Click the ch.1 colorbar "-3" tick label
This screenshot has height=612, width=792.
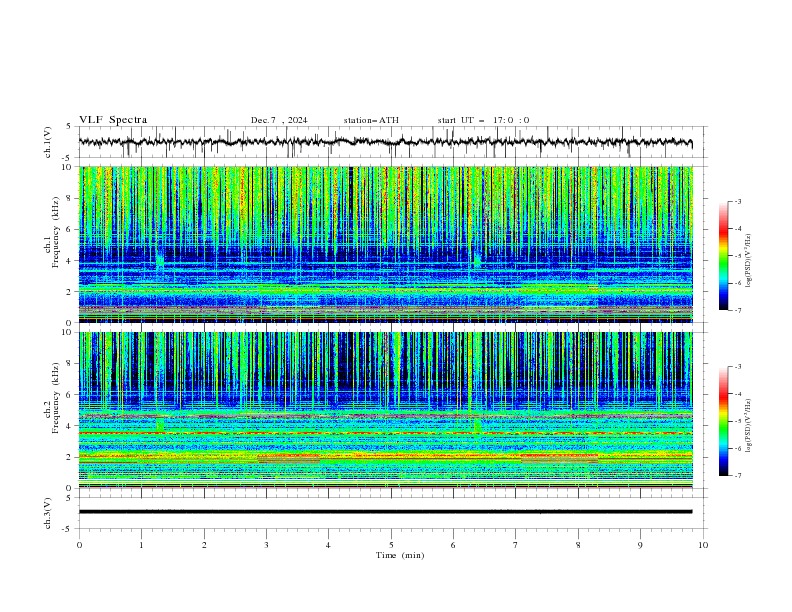[738, 201]
